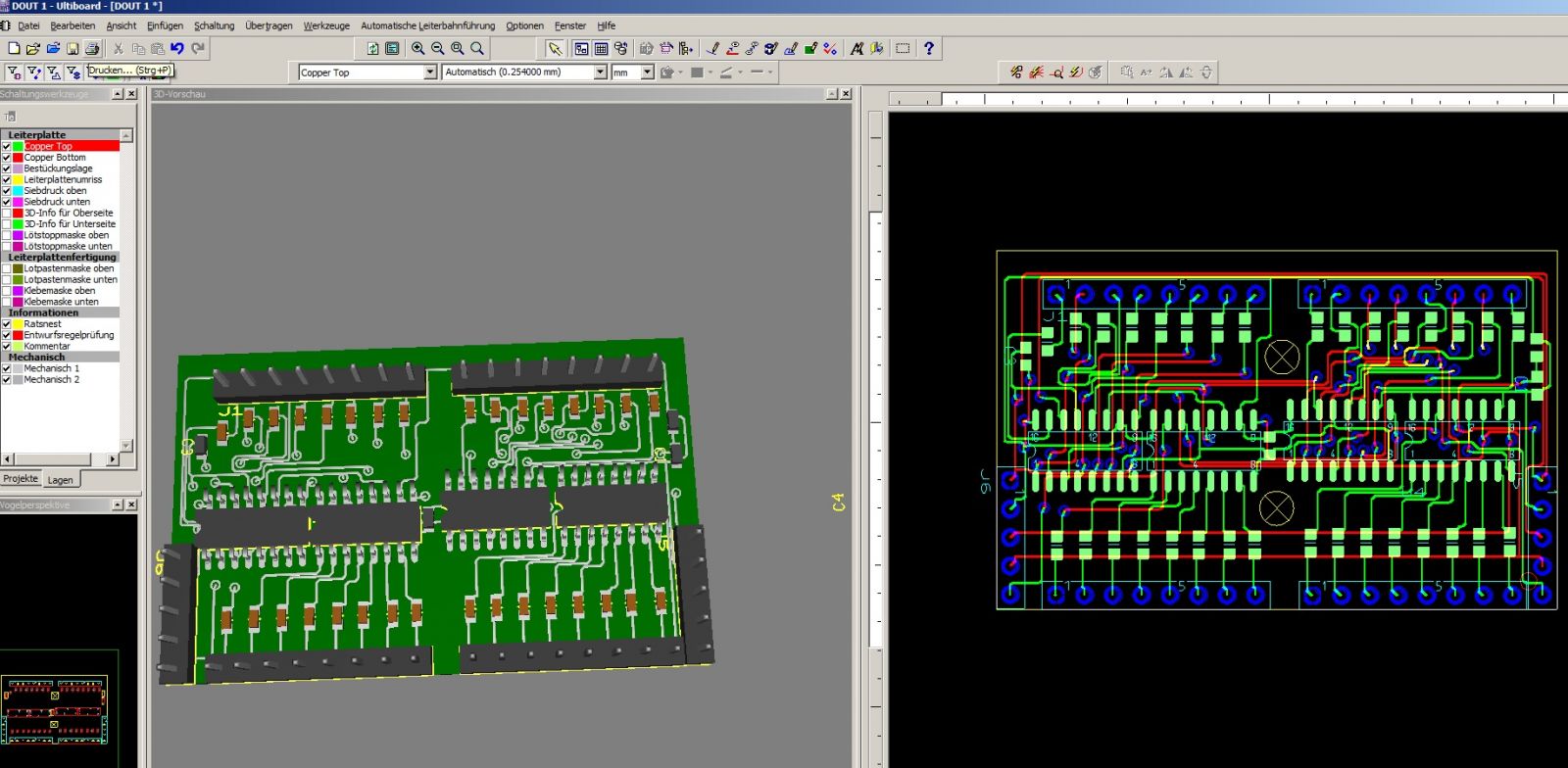Click the Zoom In magnifier icon
Viewport: 1568px width, 768px height.
click(418, 48)
